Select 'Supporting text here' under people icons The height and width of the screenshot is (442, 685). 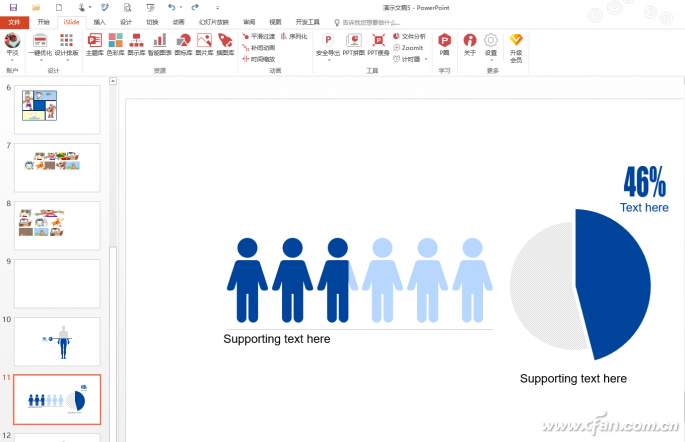[x=277, y=339]
